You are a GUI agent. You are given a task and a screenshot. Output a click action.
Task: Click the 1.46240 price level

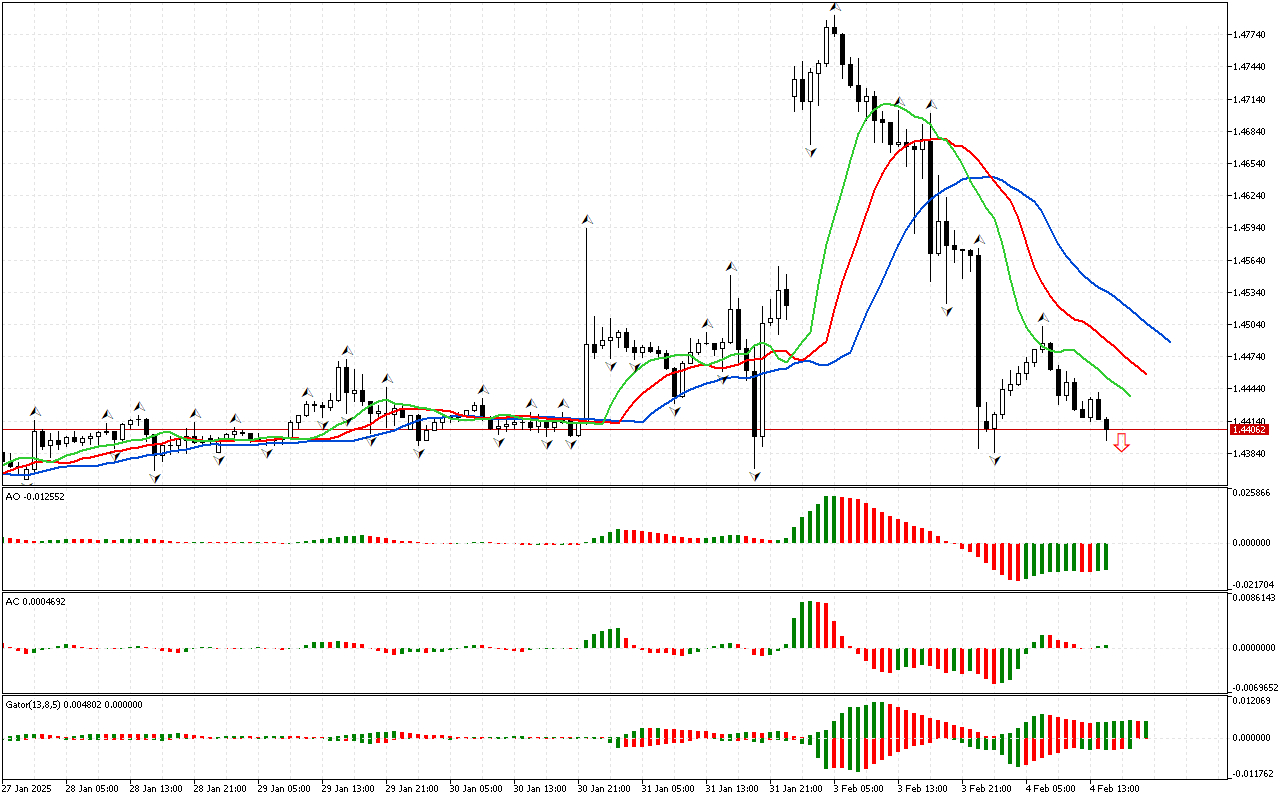[x=1250, y=196]
